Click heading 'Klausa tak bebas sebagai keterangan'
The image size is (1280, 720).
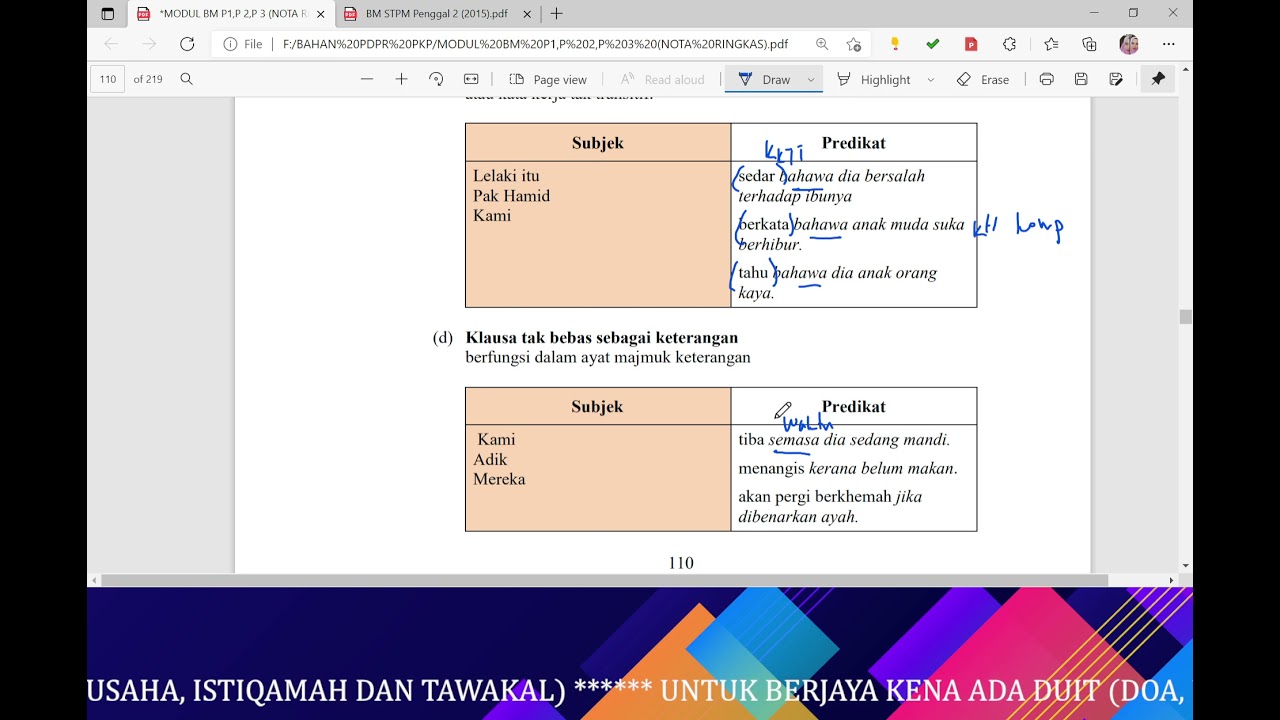point(602,338)
